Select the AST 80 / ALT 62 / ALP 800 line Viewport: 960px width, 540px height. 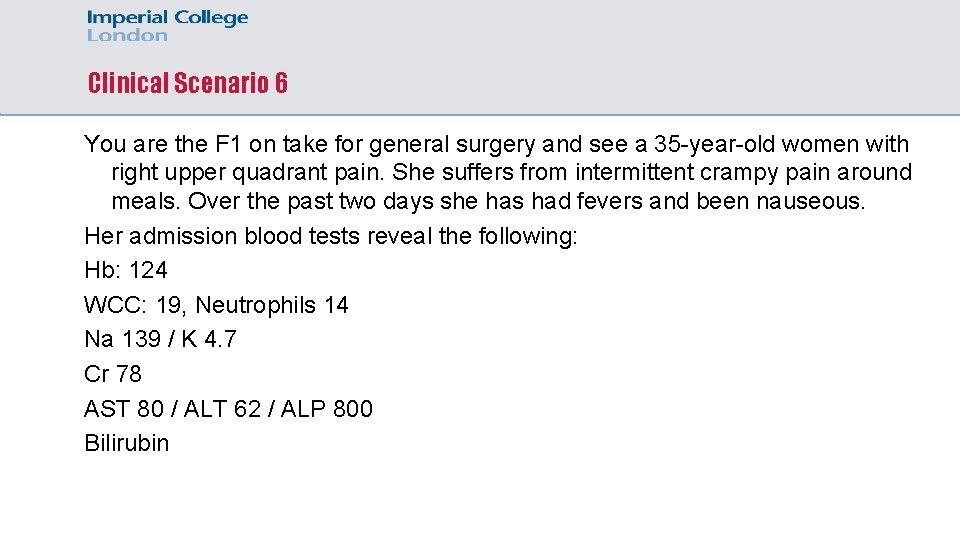pos(228,408)
